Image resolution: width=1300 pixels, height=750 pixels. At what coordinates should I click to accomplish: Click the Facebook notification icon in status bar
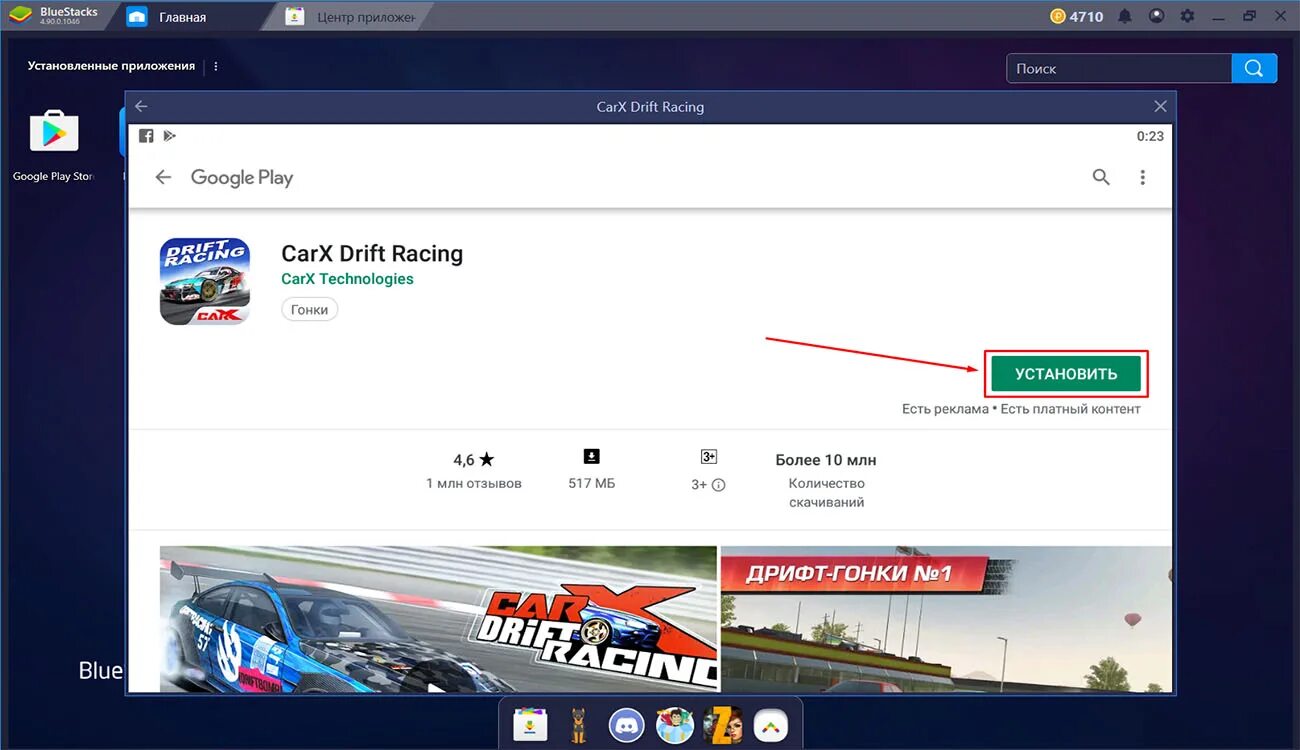(x=146, y=136)
